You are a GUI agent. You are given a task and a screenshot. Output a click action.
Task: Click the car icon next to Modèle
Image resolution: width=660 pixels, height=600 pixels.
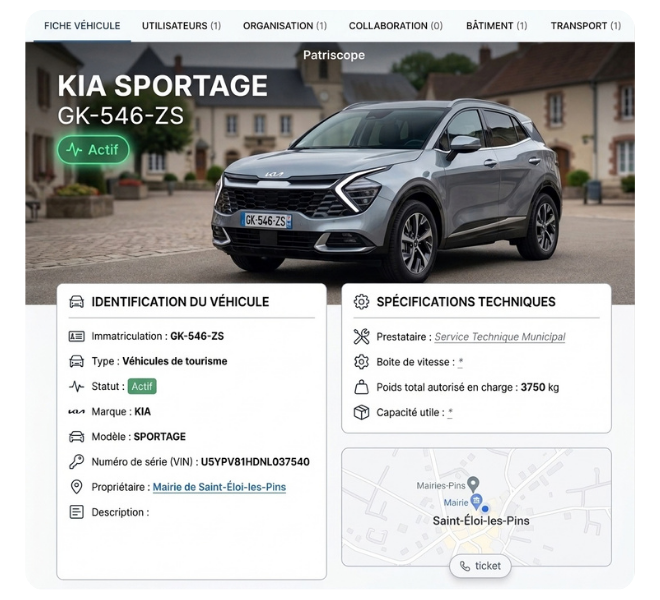coord(76,437)
